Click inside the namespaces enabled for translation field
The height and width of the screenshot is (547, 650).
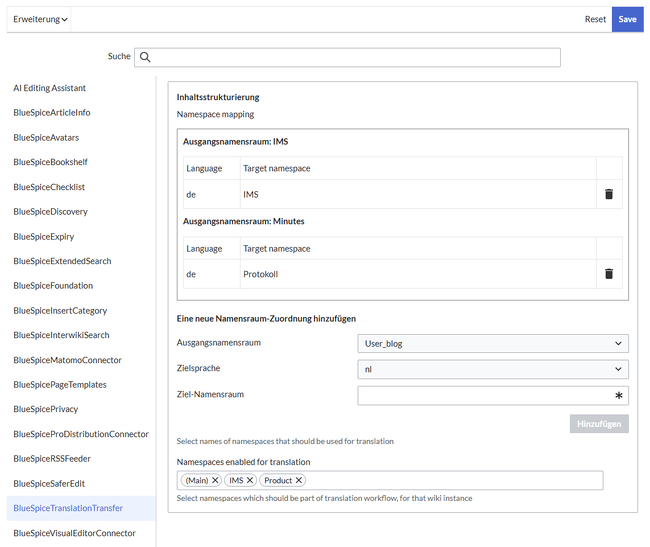point(450,481)
